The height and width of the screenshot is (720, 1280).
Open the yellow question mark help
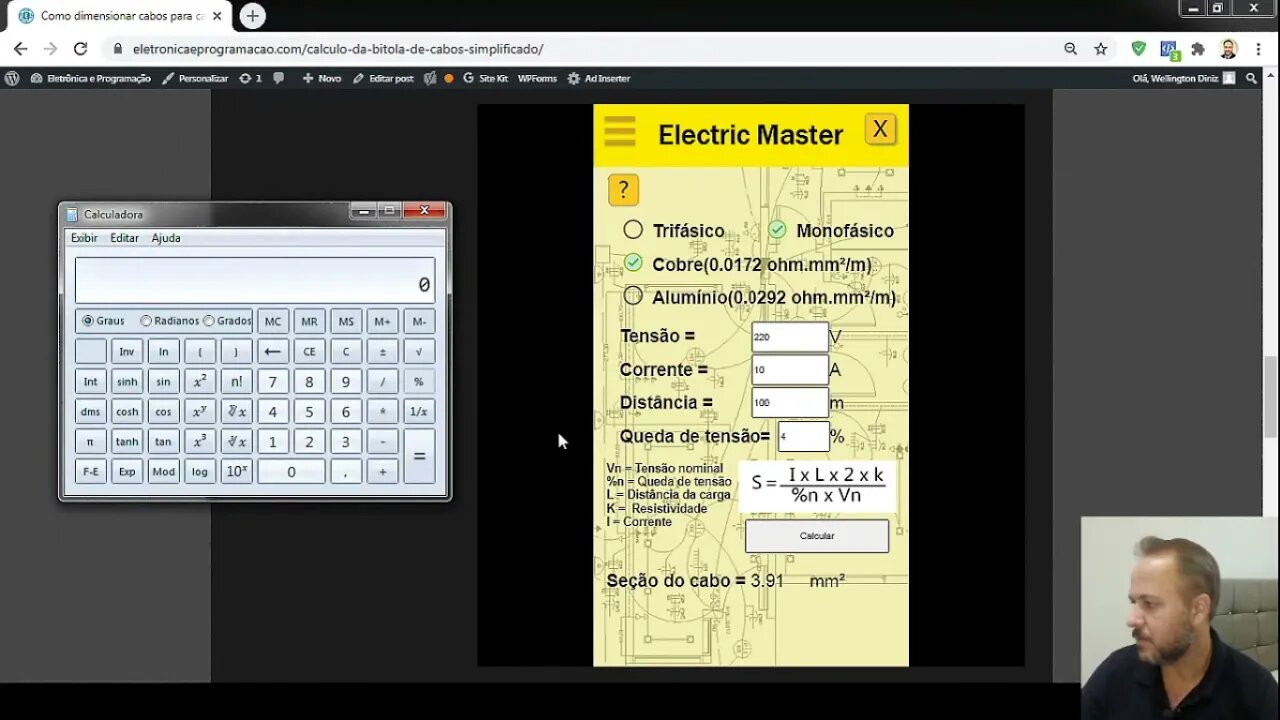623,190
